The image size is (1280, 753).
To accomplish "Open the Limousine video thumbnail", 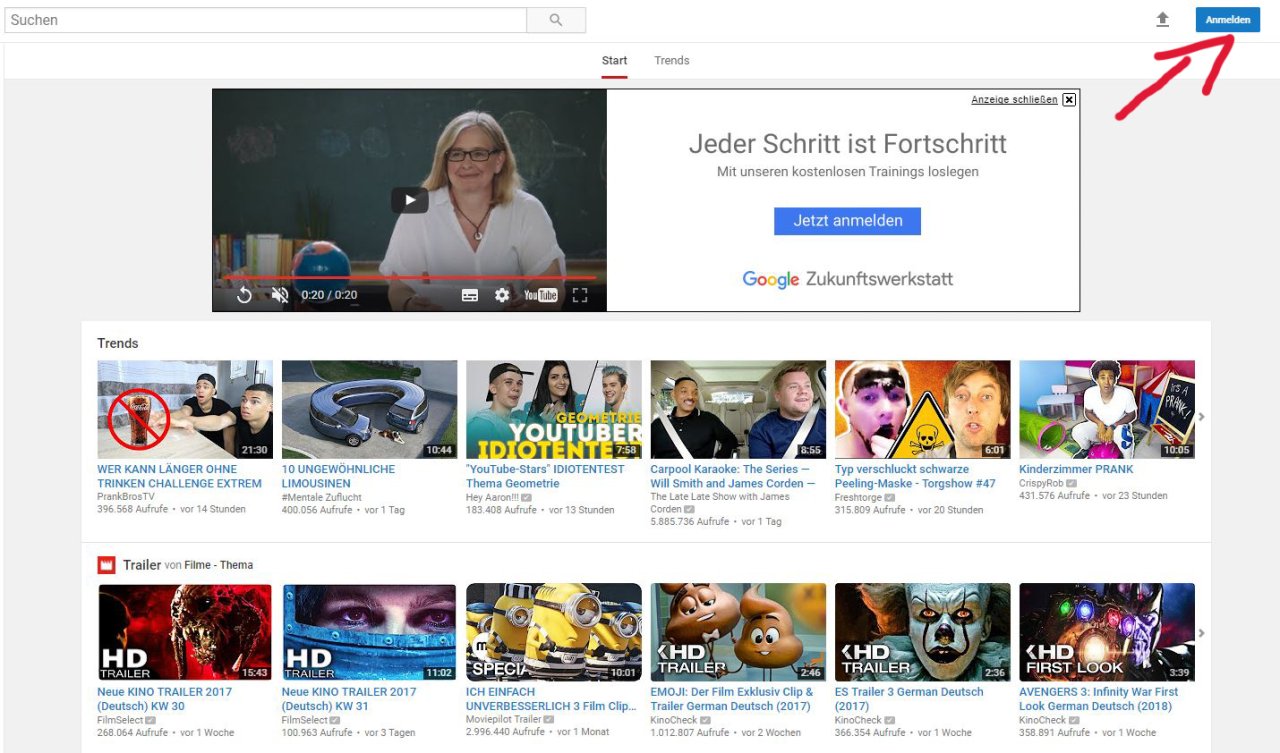I will pos(370,410).
